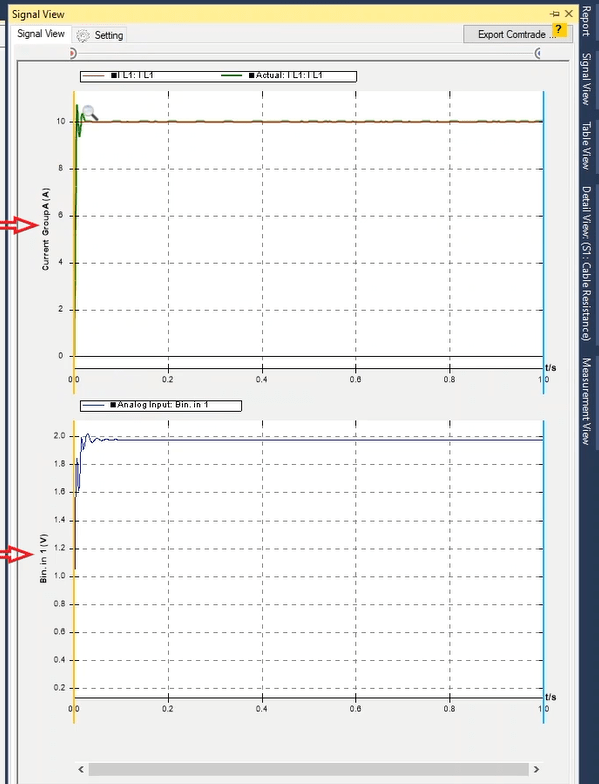Open Detail View Cable Resistance side tab

(x=586, y=264)
